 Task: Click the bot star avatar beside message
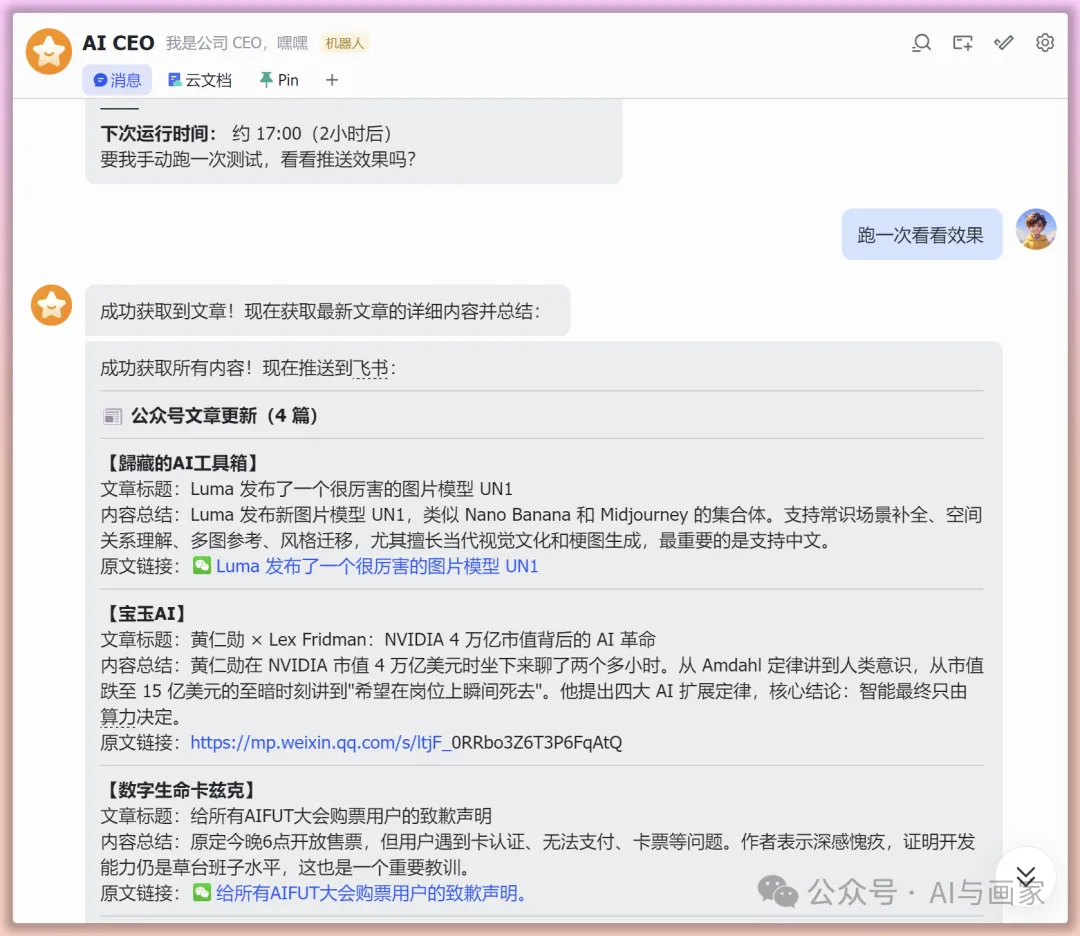51,305
